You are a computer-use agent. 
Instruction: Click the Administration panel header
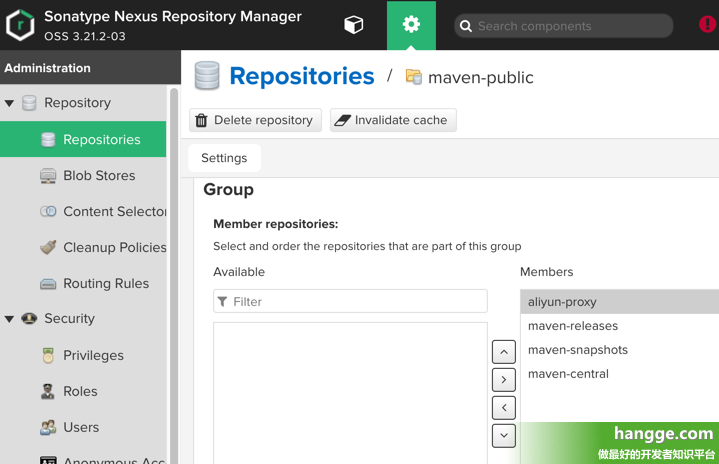[90, 68]
